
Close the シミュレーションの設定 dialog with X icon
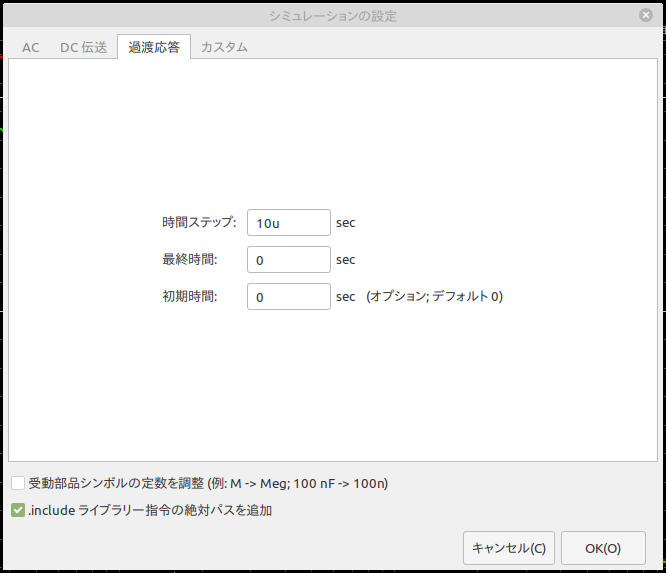(x=646, y=15)
